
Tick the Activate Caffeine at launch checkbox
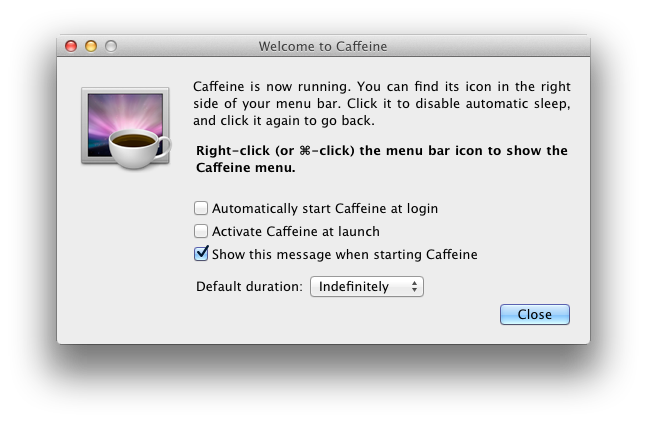point(201,231)
